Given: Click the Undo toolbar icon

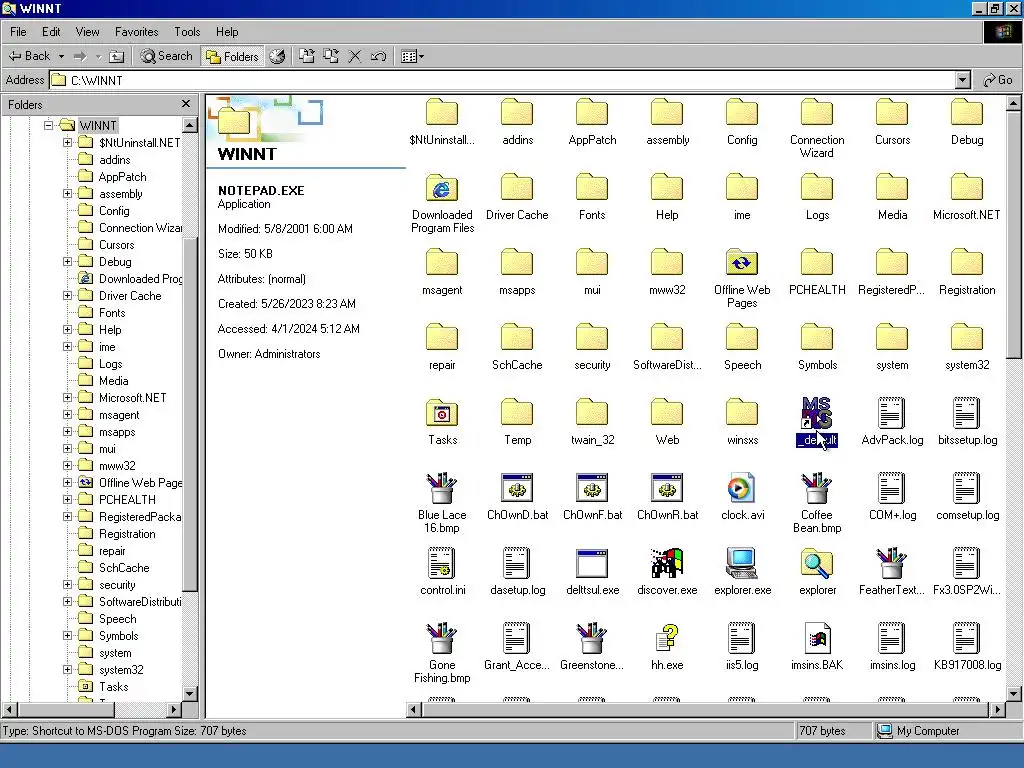Looking at the screenshot, I should [x=378, y=56].
